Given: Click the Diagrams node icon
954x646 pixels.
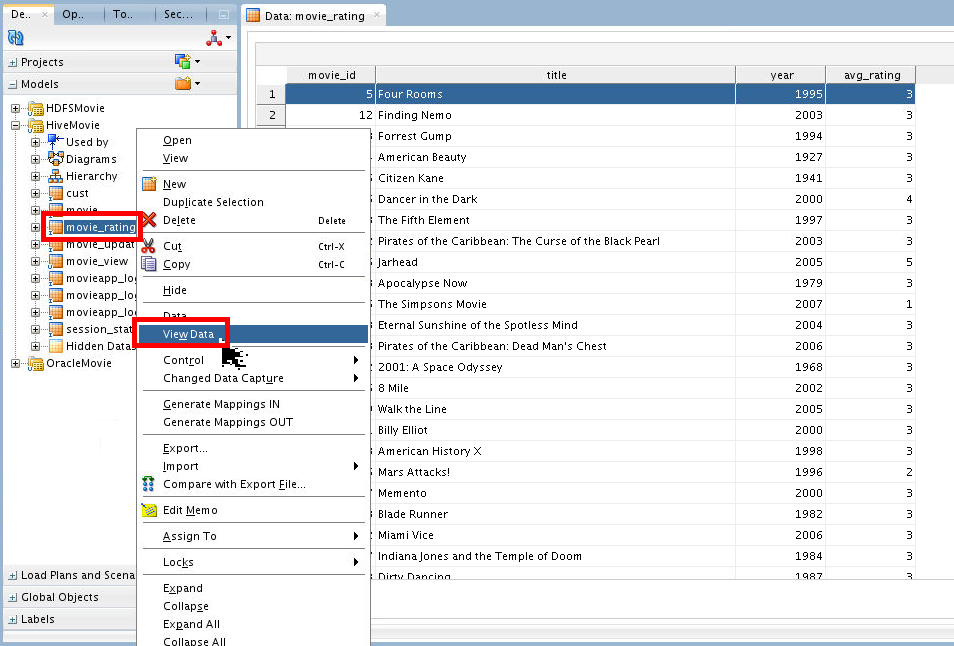Looking at the screenshot, I should tap(56, 159).
